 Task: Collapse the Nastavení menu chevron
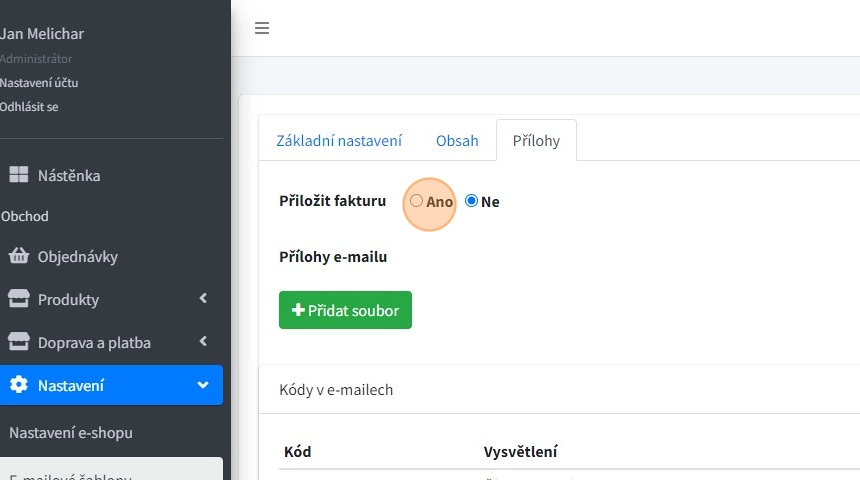point(203,385)
